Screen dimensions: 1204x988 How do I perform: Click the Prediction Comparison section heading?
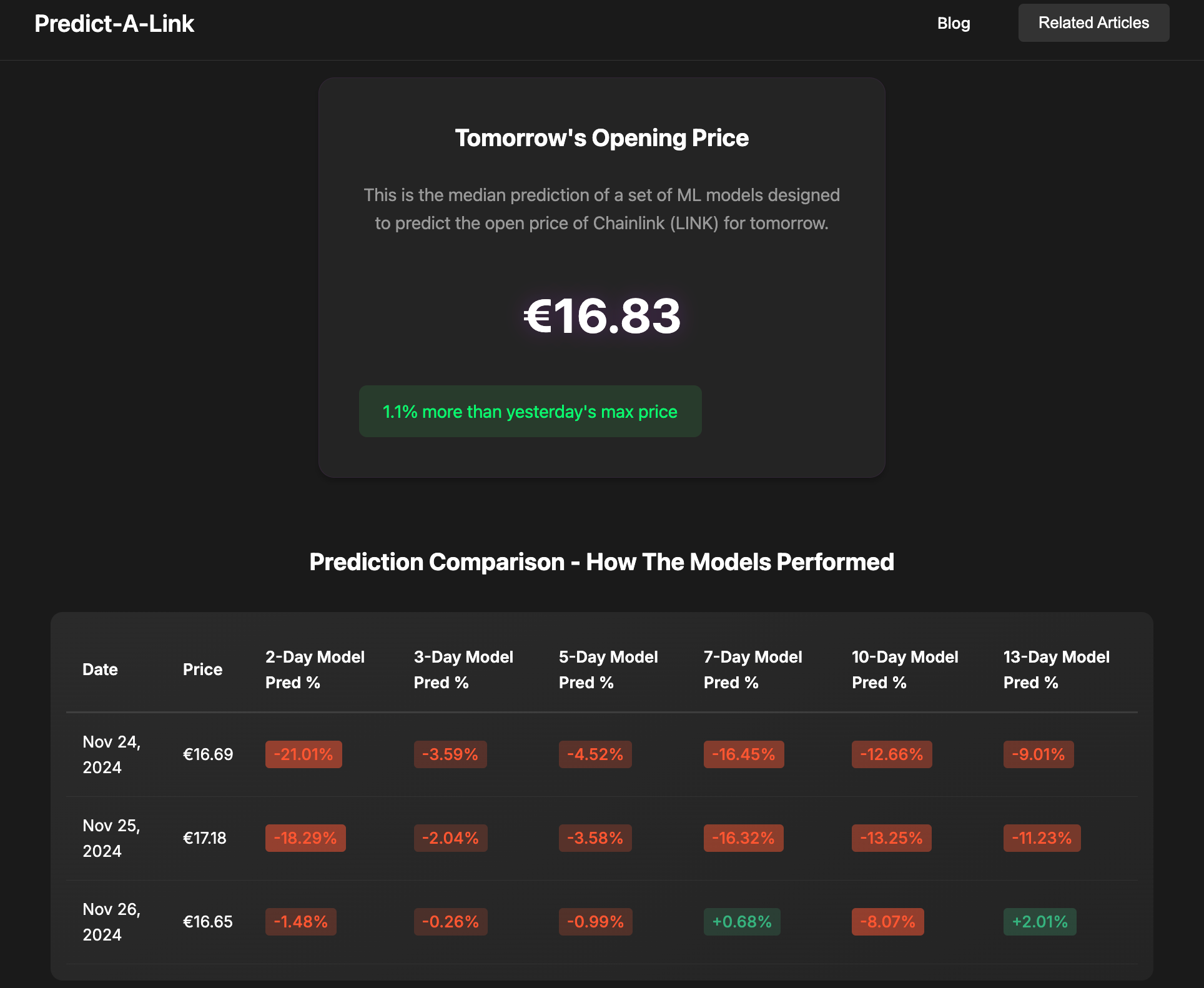pos(601,562)
